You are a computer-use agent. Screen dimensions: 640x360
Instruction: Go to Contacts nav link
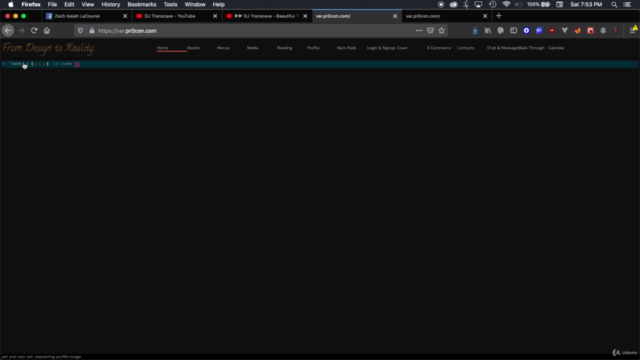coord(465,48)
